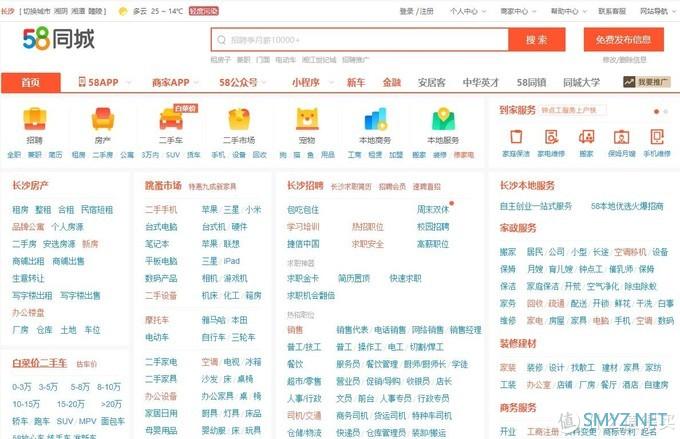Click the 我要推广 chart badge
680x439 pixels.
coord(647,82)
